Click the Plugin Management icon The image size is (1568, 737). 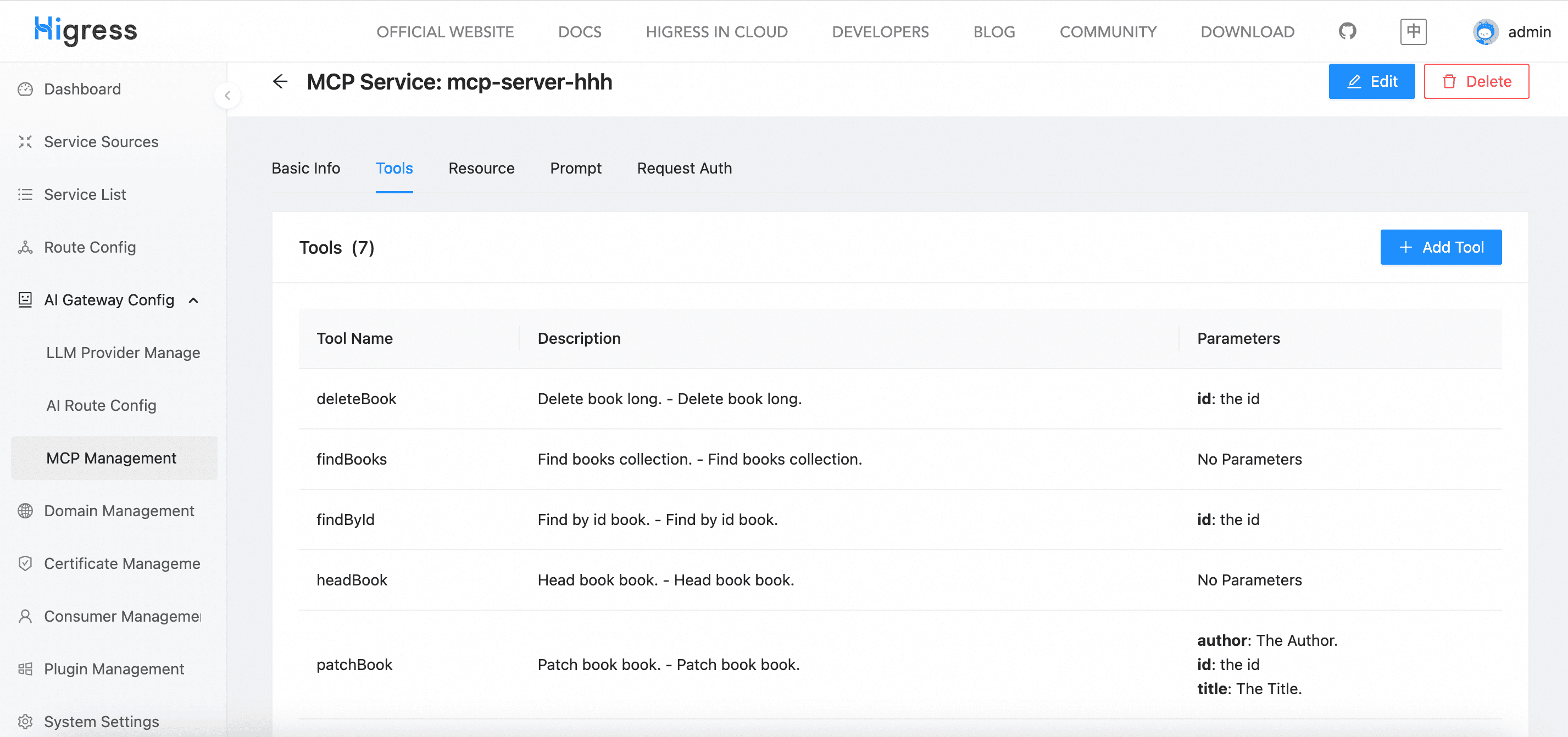point(25,669)
